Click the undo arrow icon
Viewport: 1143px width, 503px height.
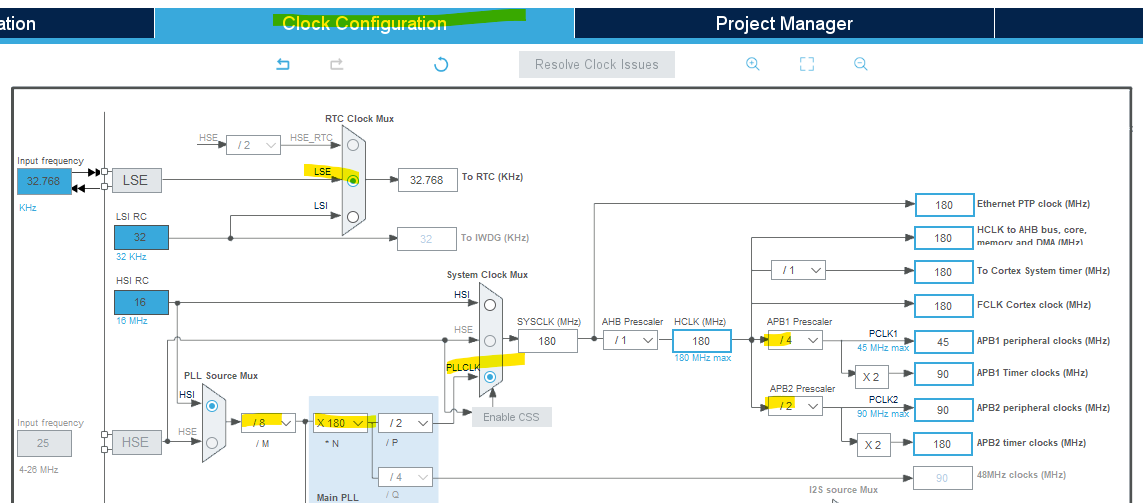coord(283,64)
